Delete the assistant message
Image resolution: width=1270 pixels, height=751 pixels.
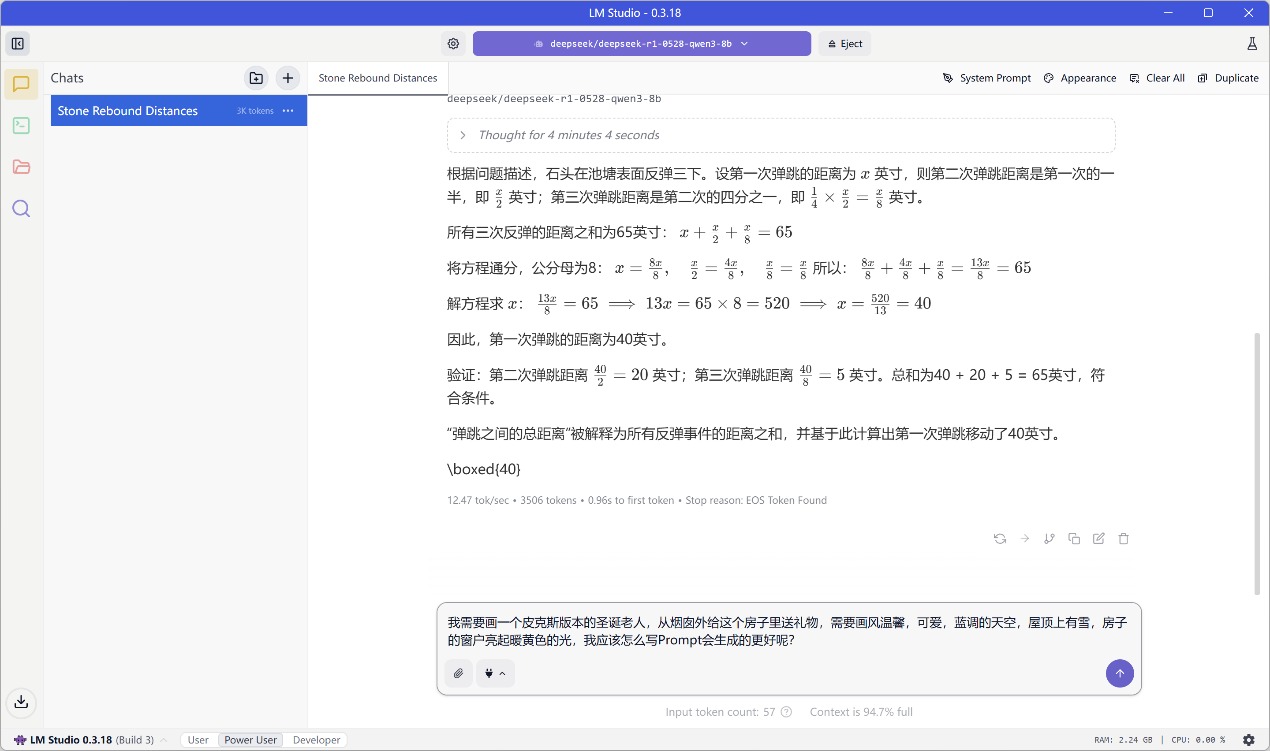(x=1123, y=538)
